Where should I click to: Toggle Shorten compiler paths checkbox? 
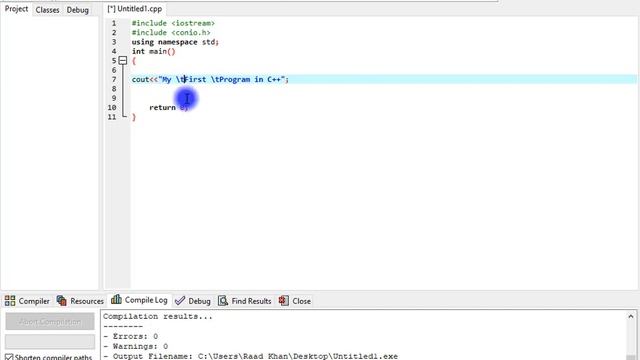point(9,358)
